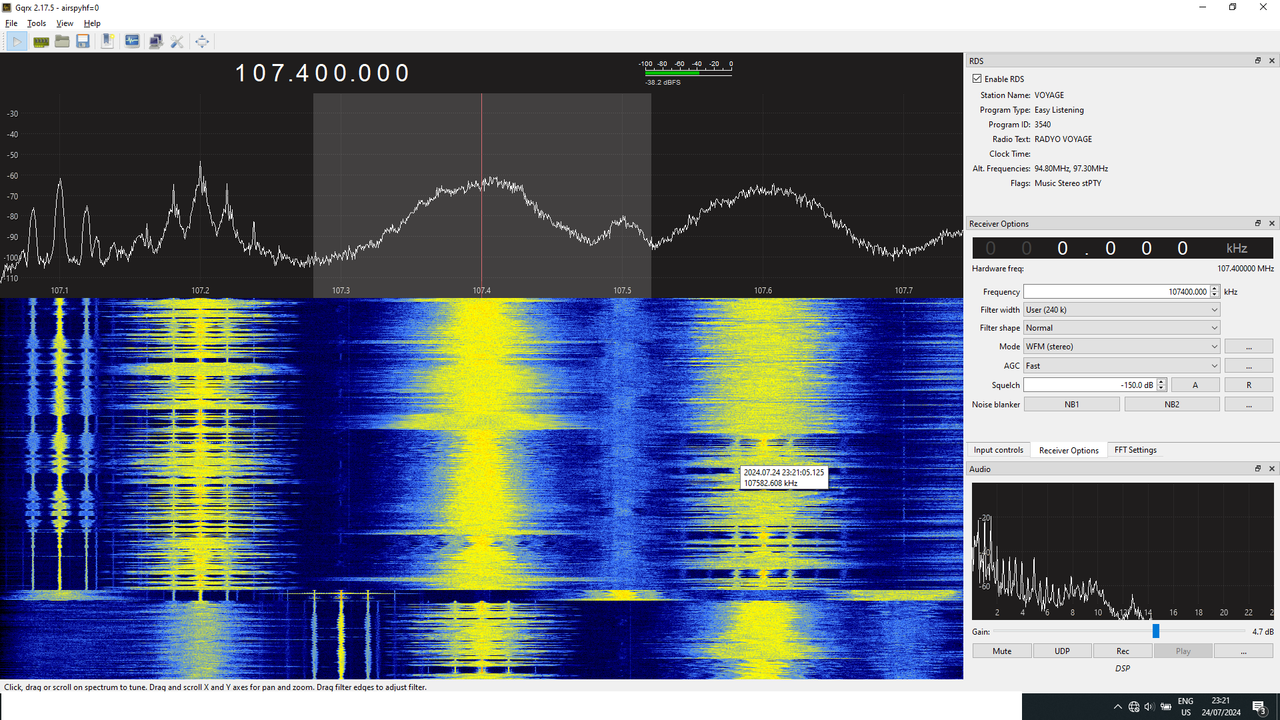Screen dimensions: 1280x720
Task: Open the File menu
Action: (11, 23)
